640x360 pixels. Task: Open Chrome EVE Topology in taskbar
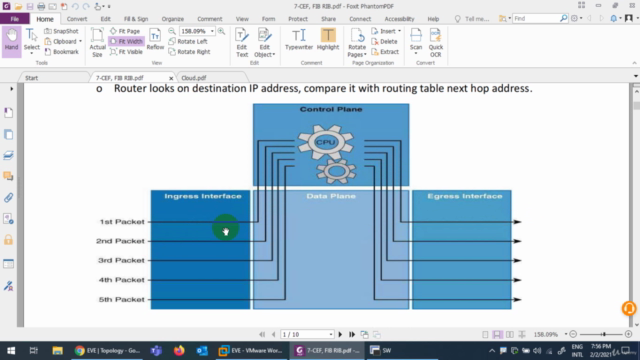(x=108, y=350)
